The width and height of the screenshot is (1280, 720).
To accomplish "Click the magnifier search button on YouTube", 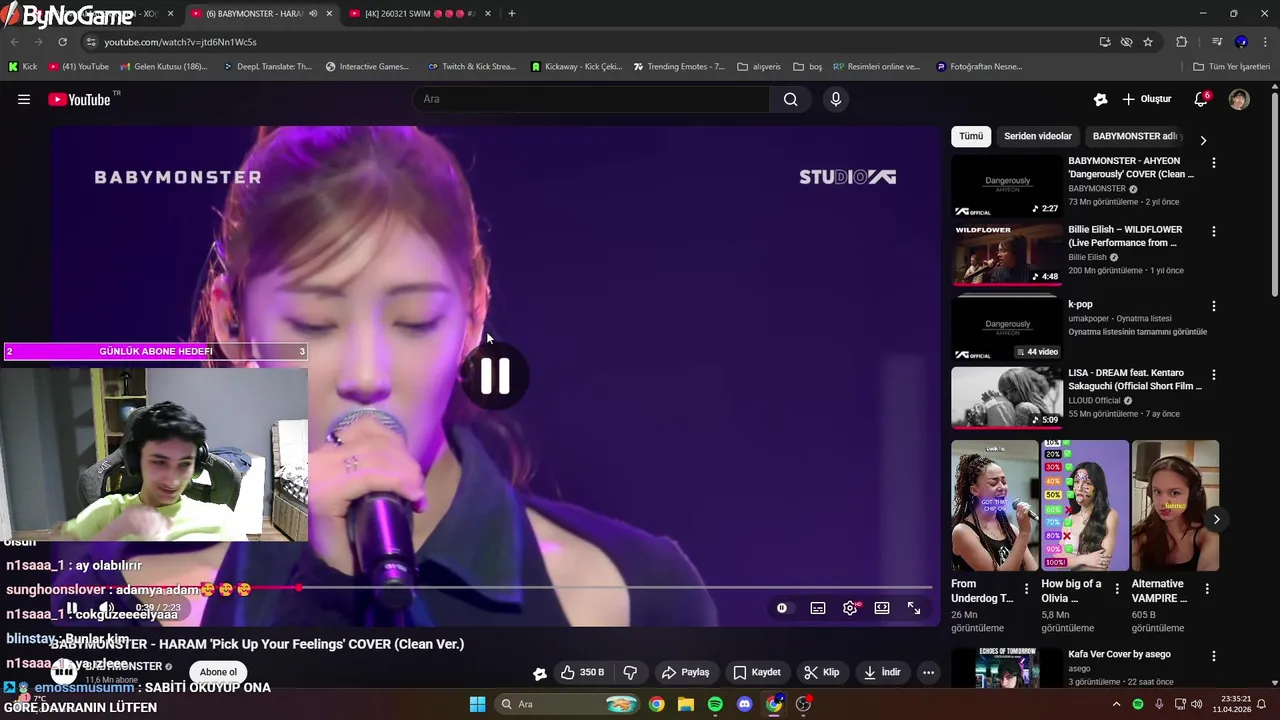I will point(791,99).
